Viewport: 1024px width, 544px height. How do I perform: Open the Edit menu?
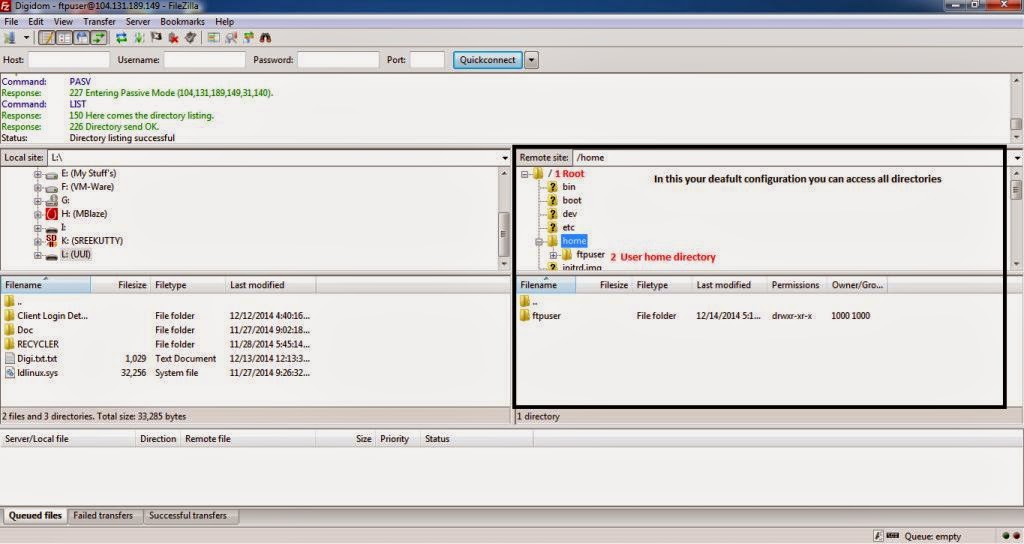35,22
